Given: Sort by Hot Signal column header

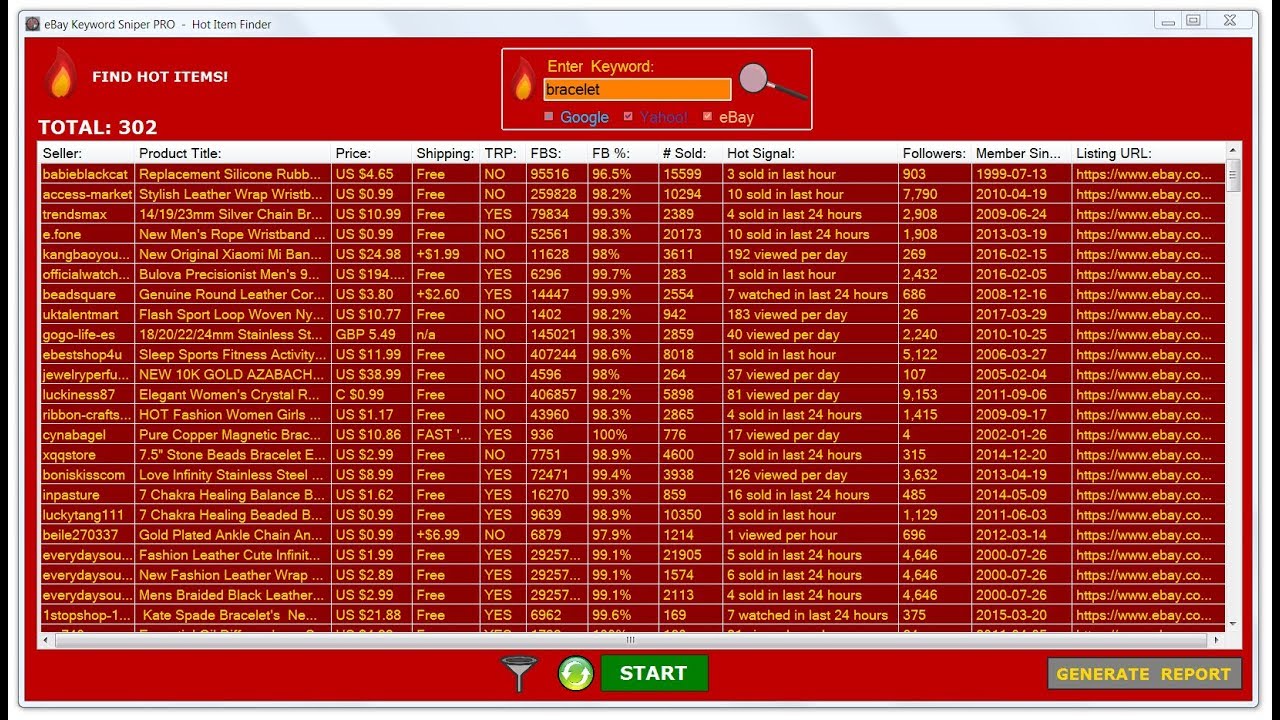Looking at the screenshot, I should coord(810,153).
